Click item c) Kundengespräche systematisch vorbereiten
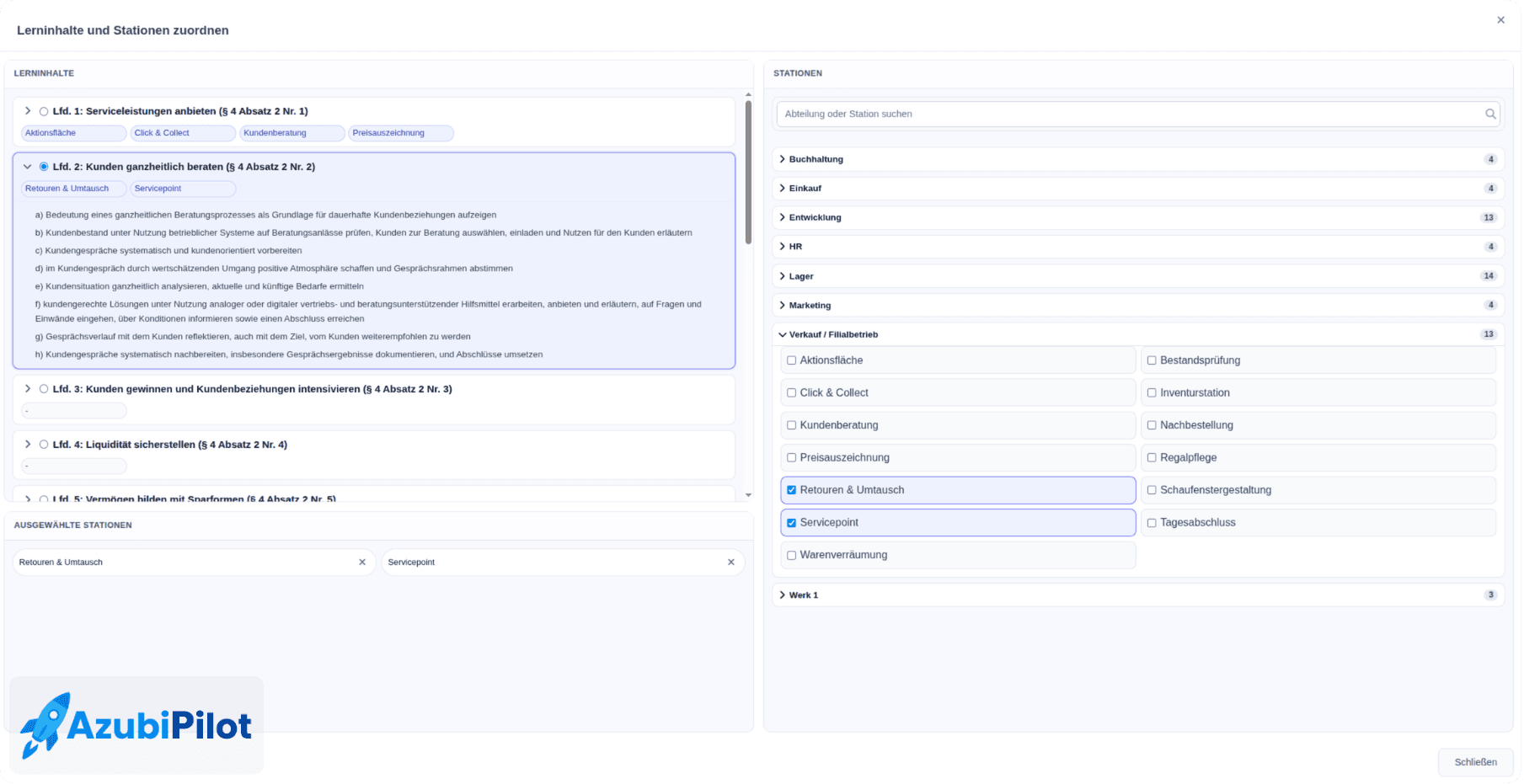The width and height of the screenshot is (1524, 784). (x=168, y=251)
